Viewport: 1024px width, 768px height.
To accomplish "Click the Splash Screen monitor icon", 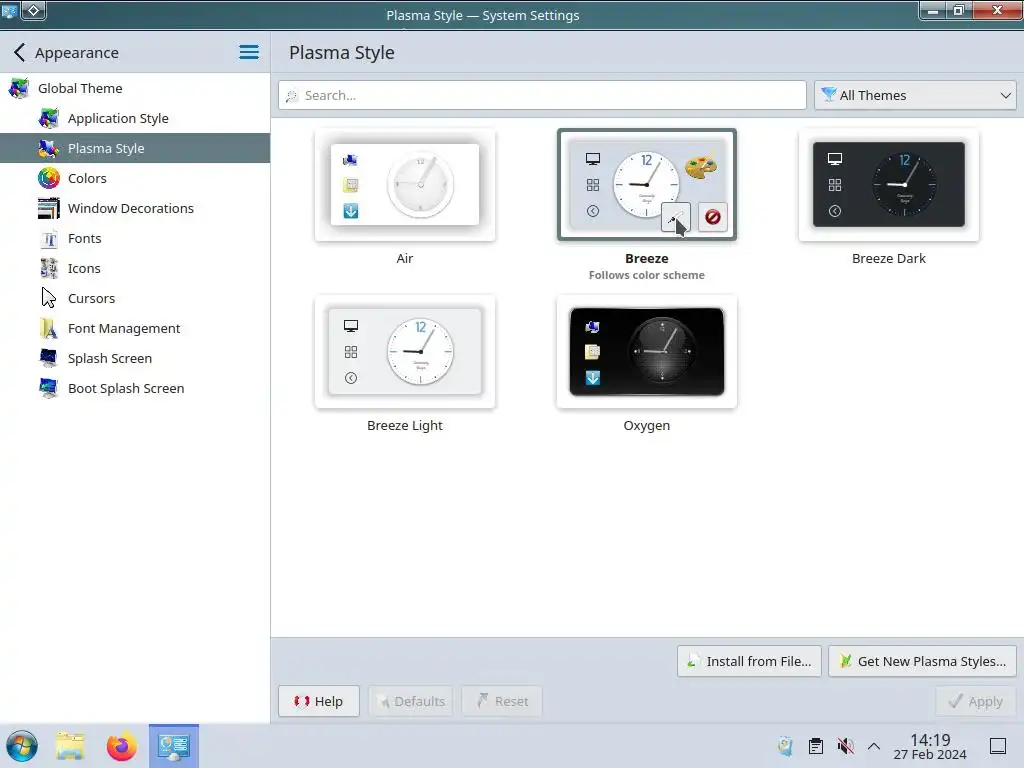I will click(x=48, y=359).
